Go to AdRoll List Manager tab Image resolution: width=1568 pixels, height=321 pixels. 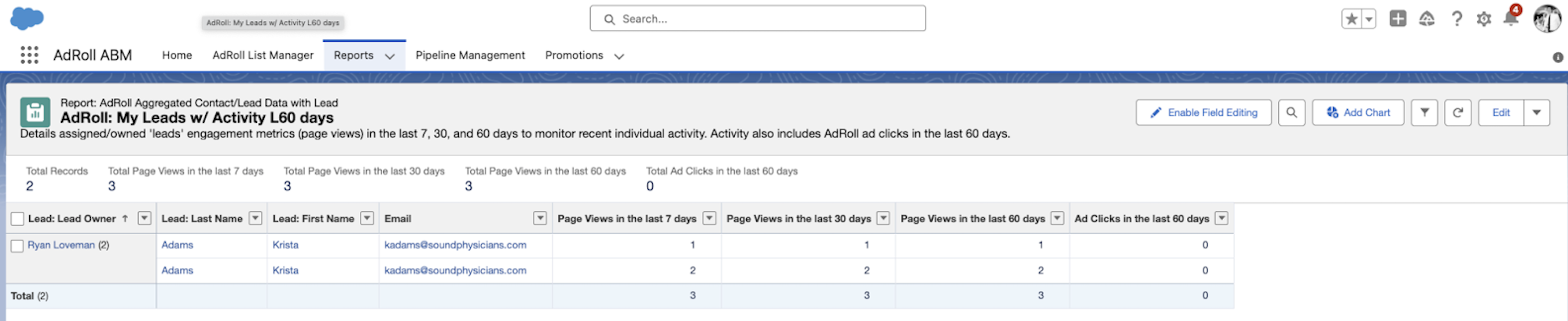262,55
